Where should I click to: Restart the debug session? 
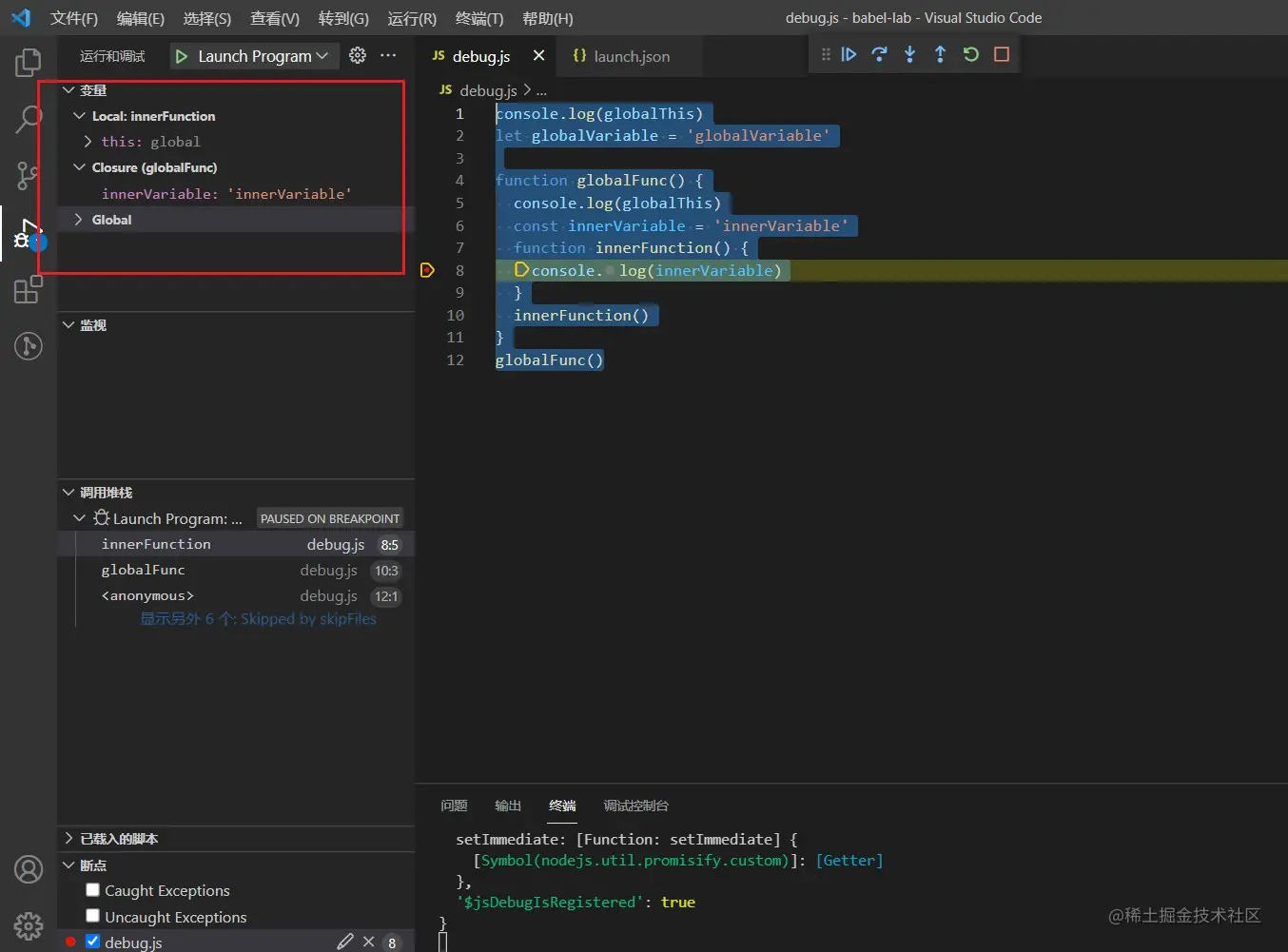970,54
